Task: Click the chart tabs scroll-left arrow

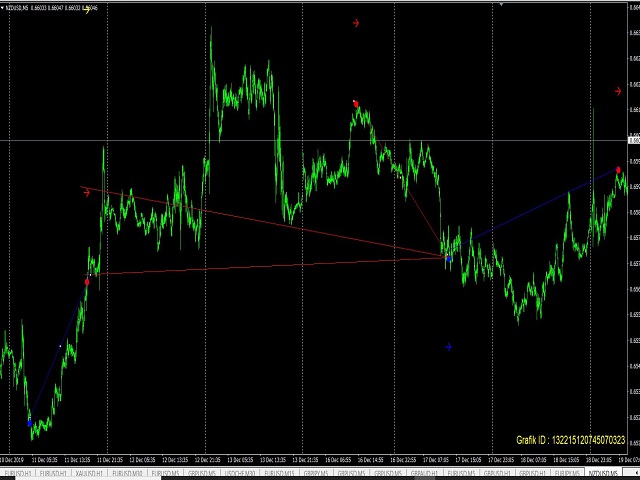Action: click(636, 473)
